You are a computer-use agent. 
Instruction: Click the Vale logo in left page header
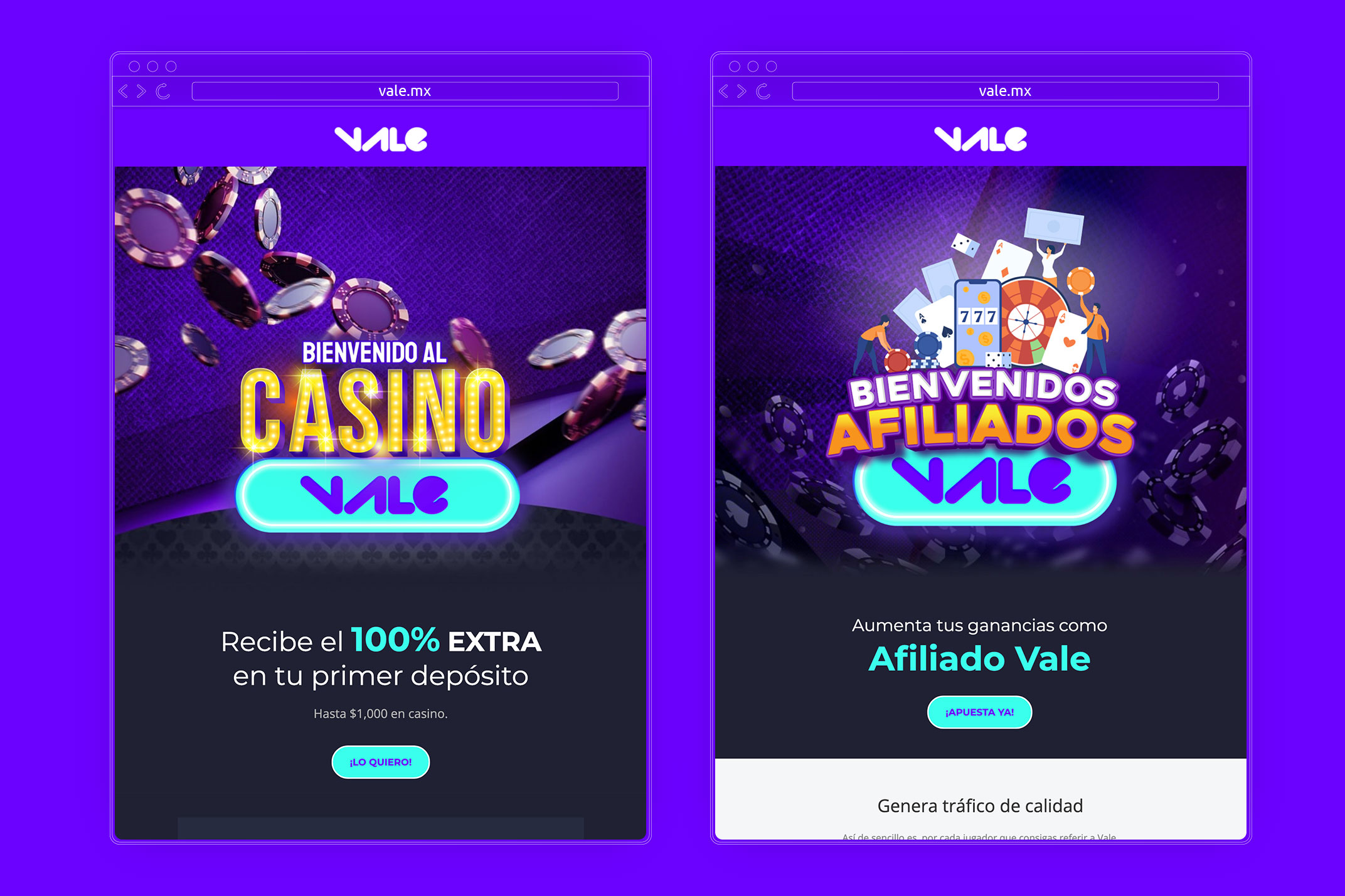tap(381, 139)
